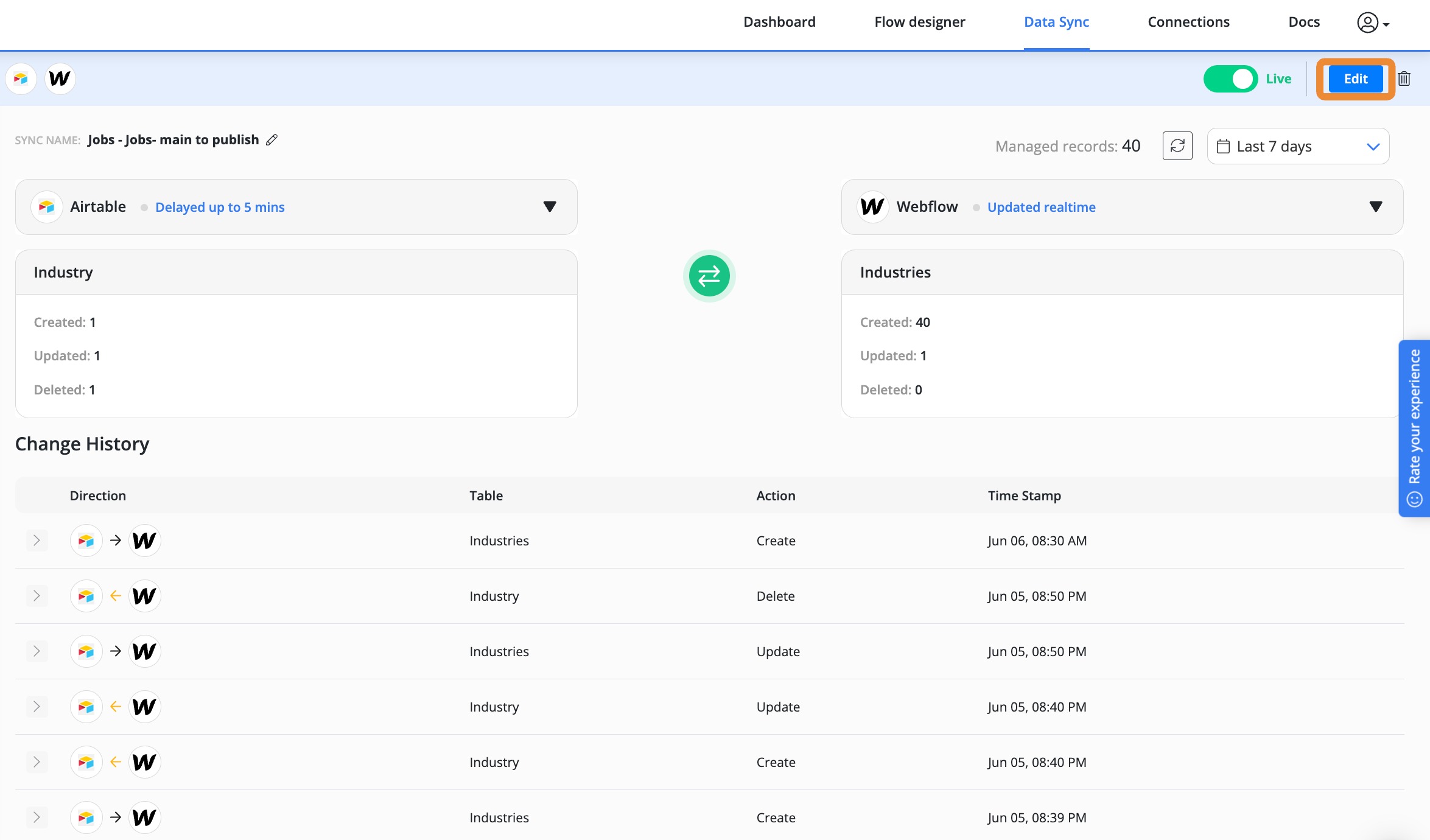Click the smiley icon on feedback tab

tap(1414, 500)
